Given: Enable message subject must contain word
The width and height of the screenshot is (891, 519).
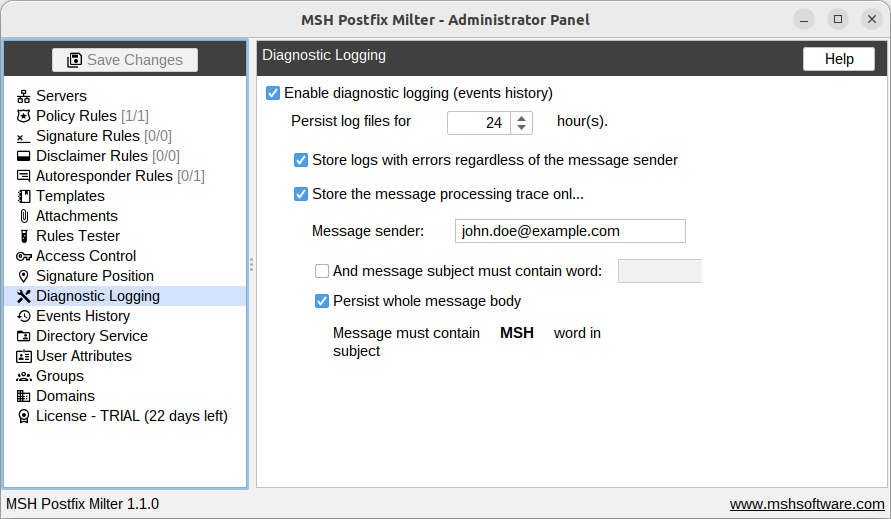Looking at the screenshot, I should coord(322,271).
